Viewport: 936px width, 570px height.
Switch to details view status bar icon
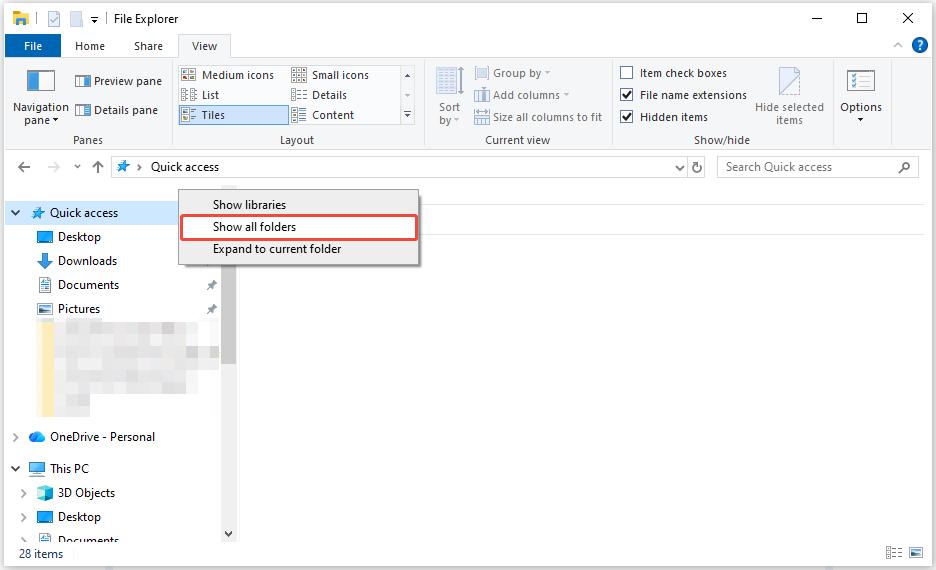point(894,553)
